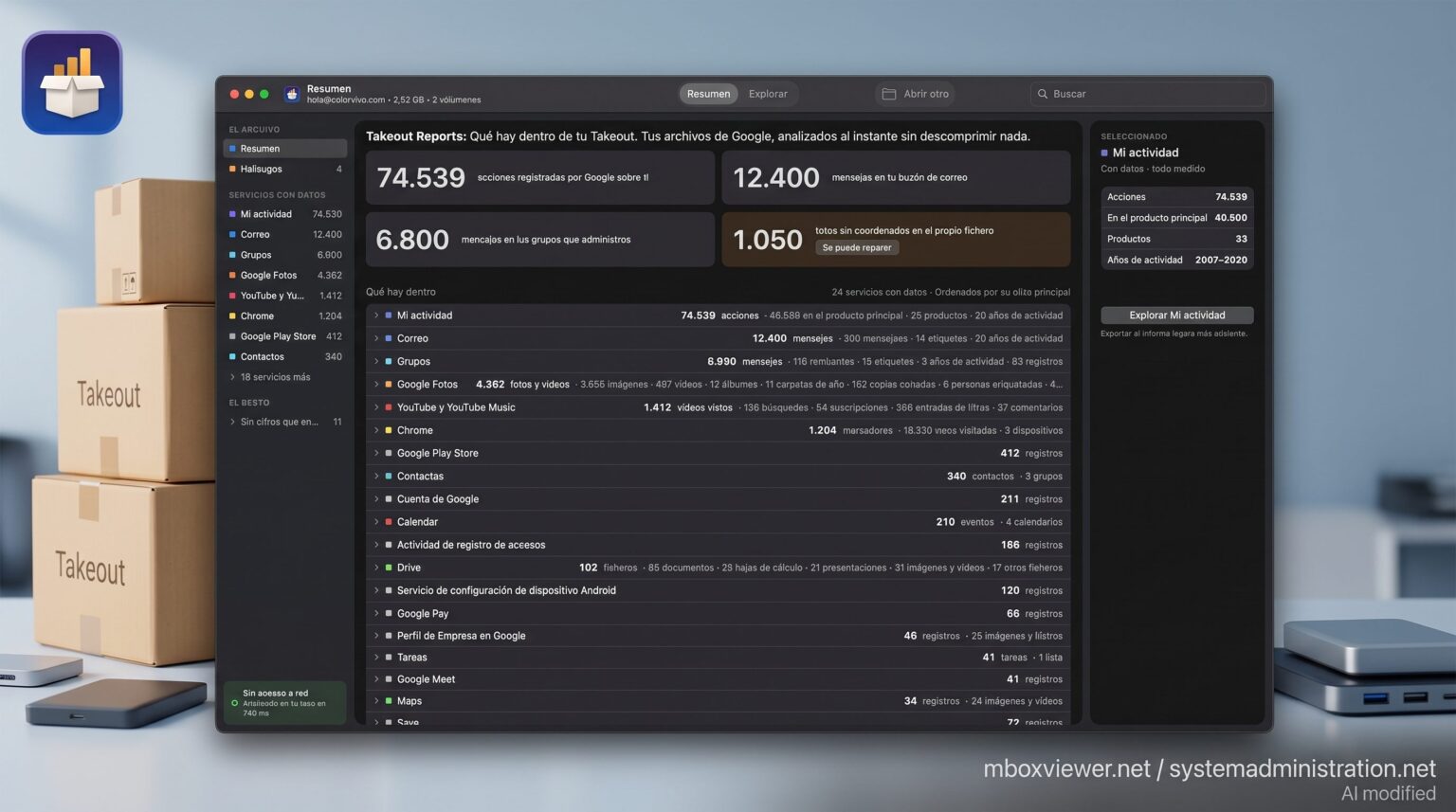Select Actividad de registro de accesos row
This screenshot has width=1456, height=812.
pos(719,545)
